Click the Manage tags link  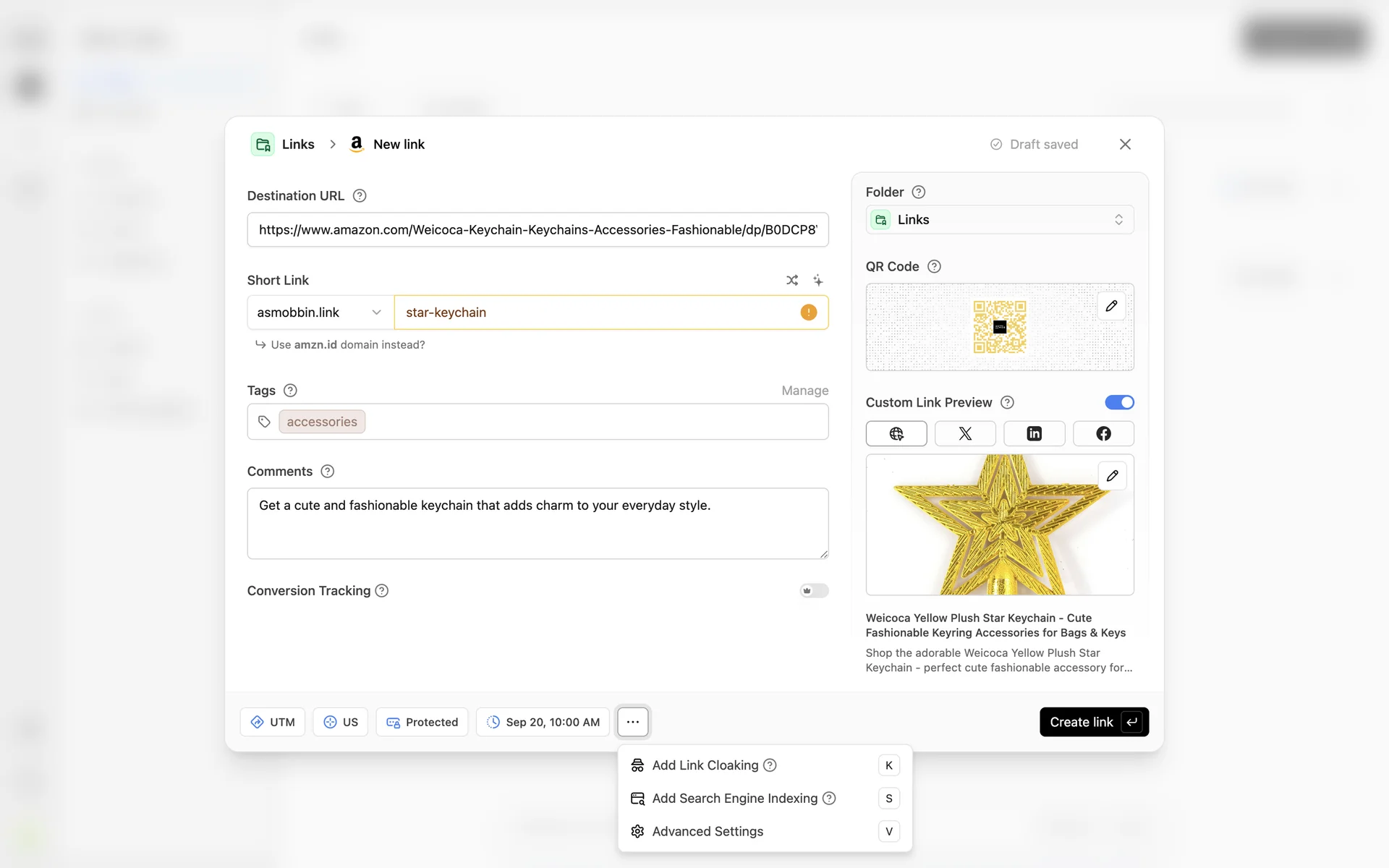804,391
